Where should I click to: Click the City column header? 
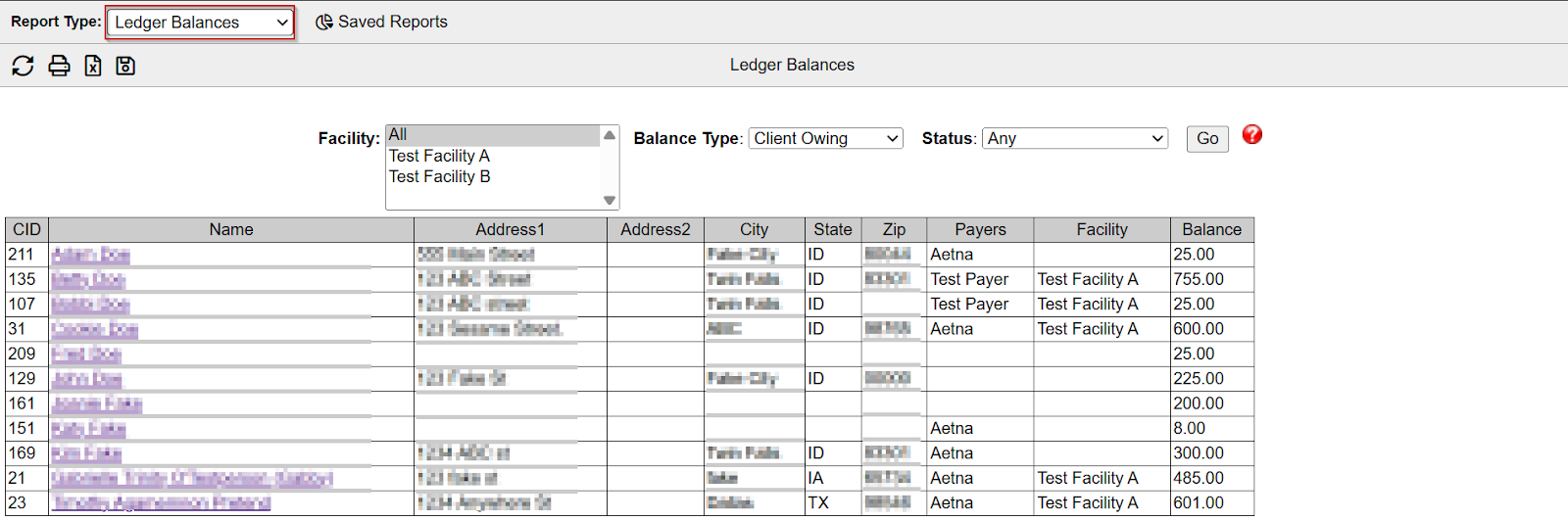(754, 229)
